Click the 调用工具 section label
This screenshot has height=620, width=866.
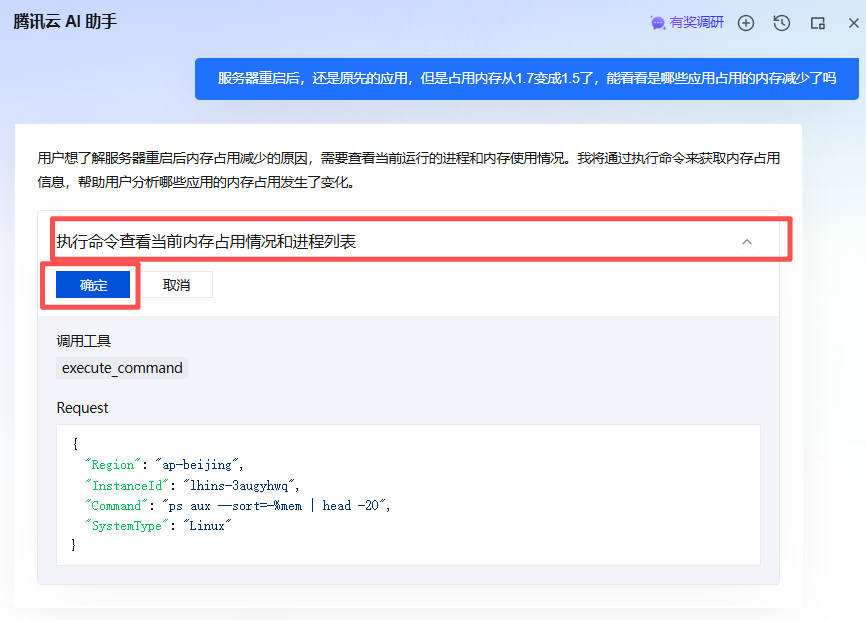click(x=84, y=342)
